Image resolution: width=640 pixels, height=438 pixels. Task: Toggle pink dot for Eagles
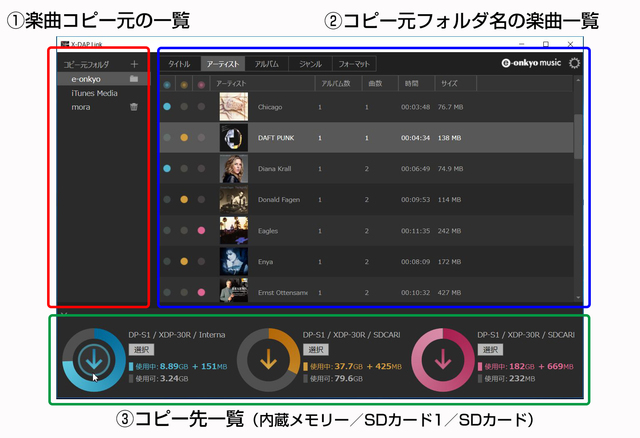[201, 230]
